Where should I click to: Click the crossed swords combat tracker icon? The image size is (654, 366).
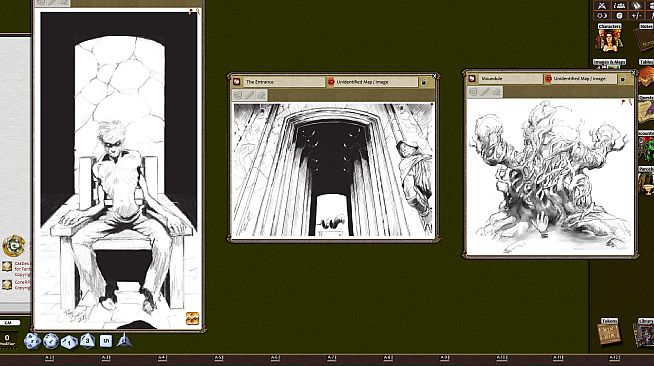pos(601,5)
